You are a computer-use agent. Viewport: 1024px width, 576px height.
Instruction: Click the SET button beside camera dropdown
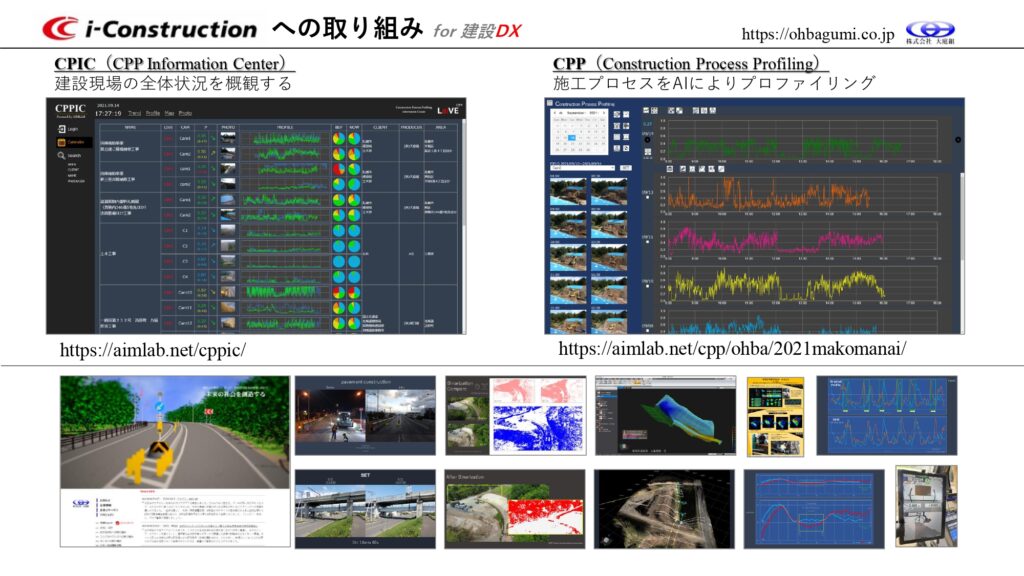click(x=624, y=168)
